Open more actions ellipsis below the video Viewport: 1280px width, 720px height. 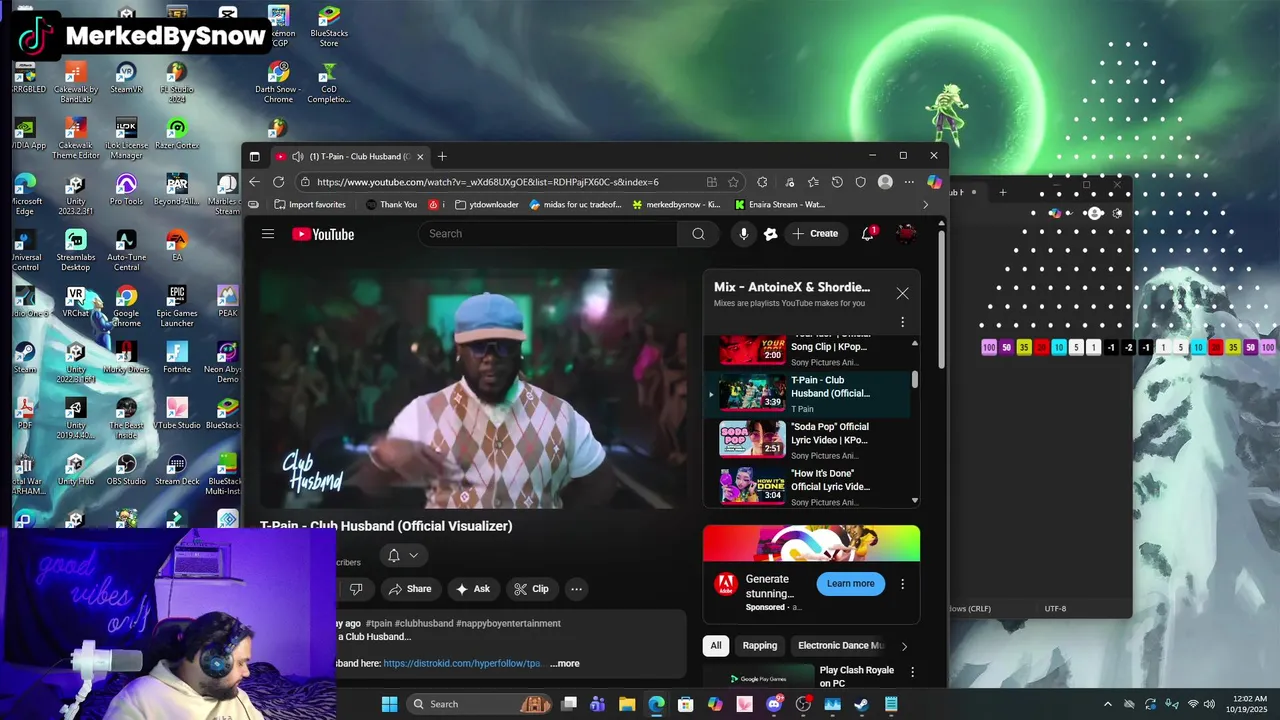point(576,589)
